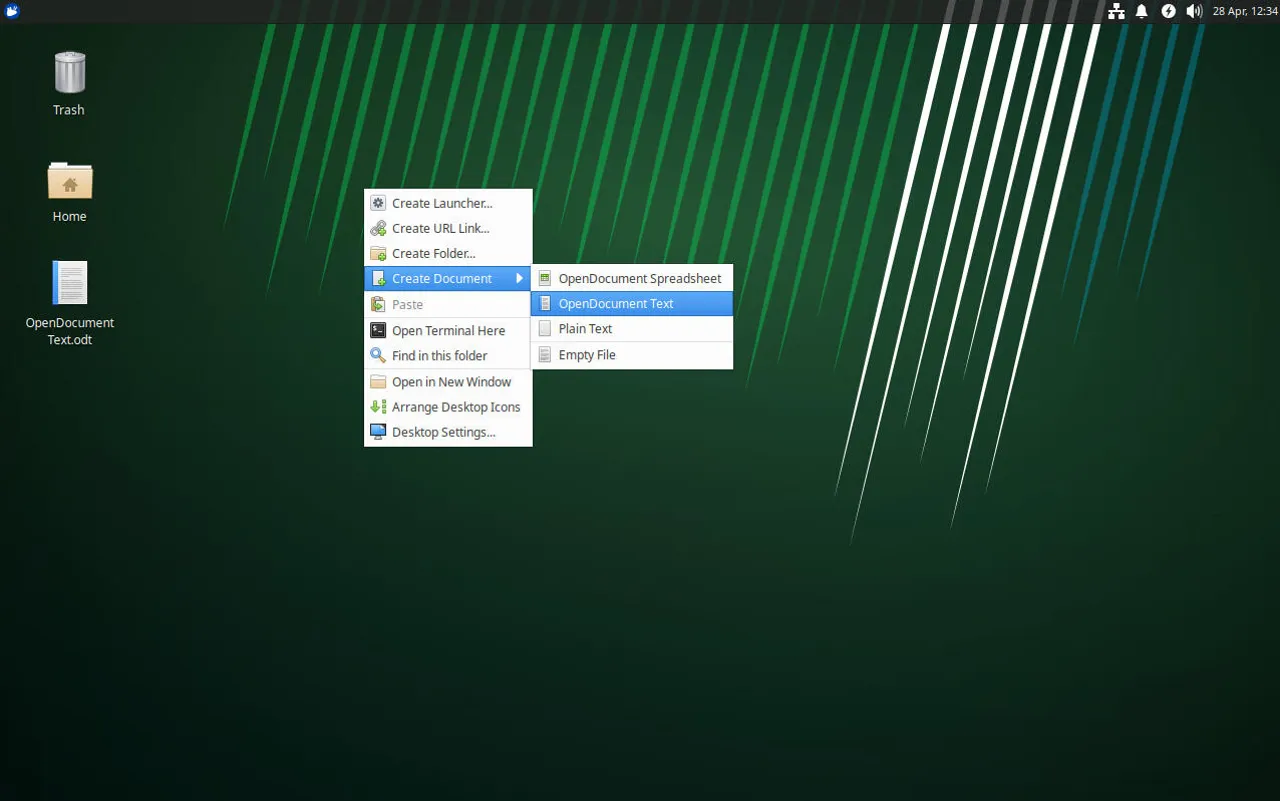Choose Arrange Desktop Icons
The height and width of the screenshot is (801, 1280).
[x=448, y=407]
